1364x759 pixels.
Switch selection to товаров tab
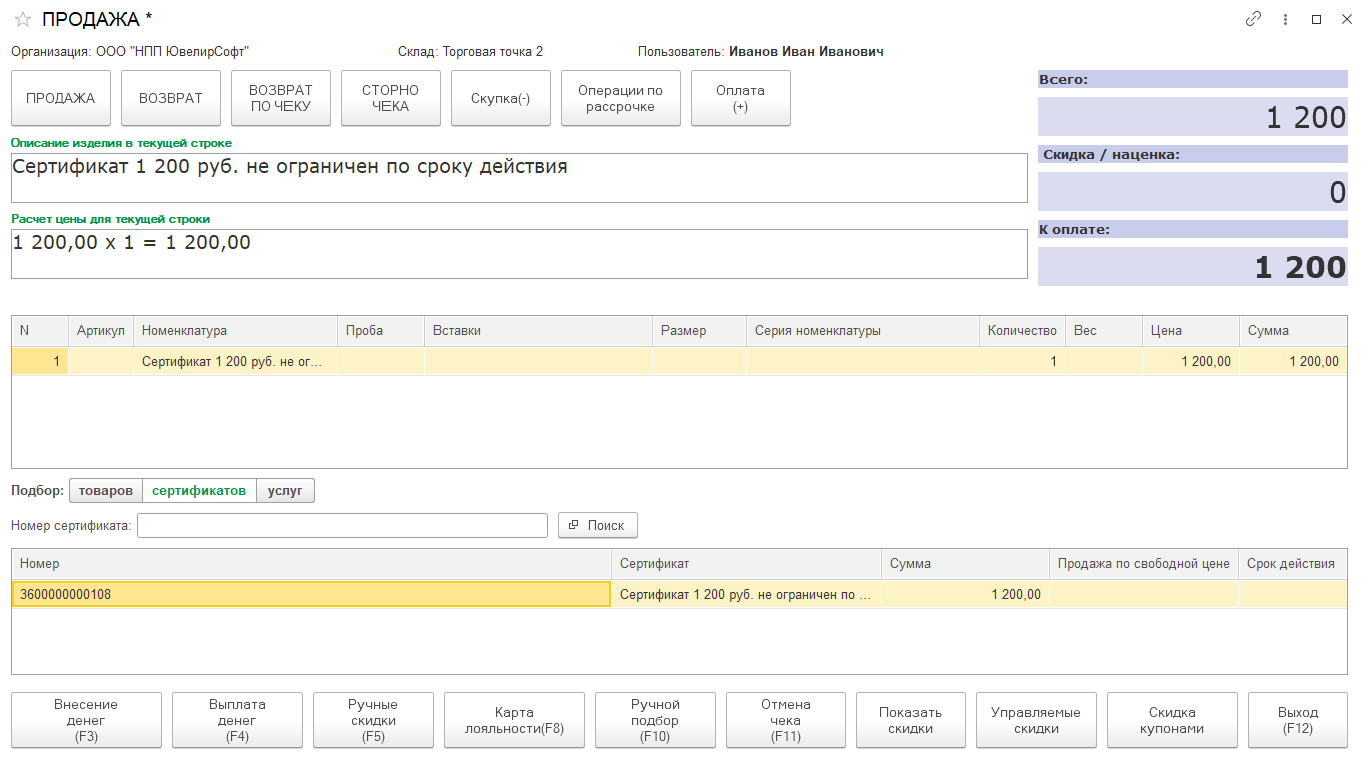coord(106,491)
